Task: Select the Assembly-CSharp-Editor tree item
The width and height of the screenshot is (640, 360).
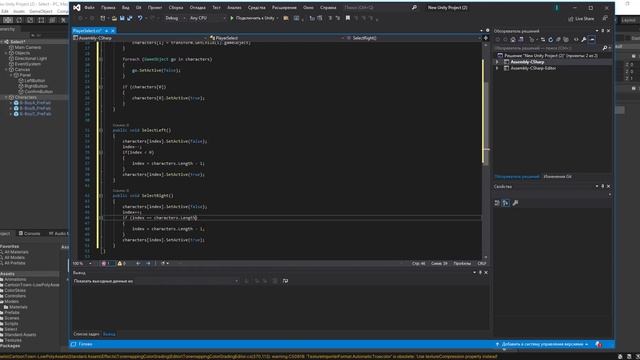Action: pyautogui.click(x=533, y=68)
